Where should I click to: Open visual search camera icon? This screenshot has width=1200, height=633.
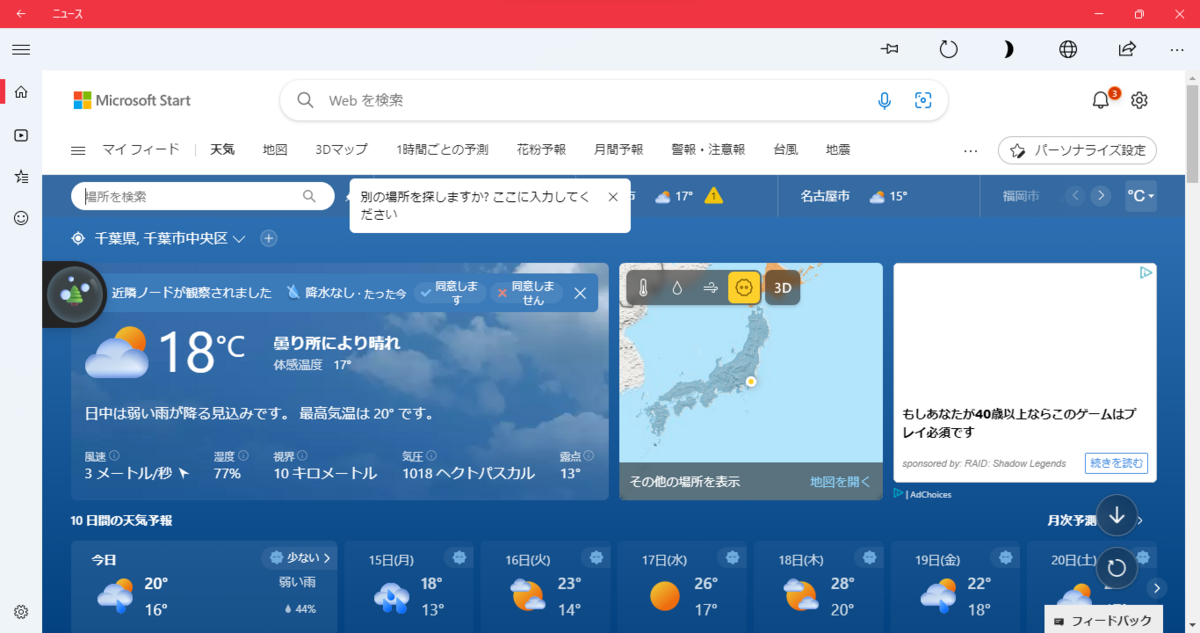pyautogui.click(x=923, y=100)
